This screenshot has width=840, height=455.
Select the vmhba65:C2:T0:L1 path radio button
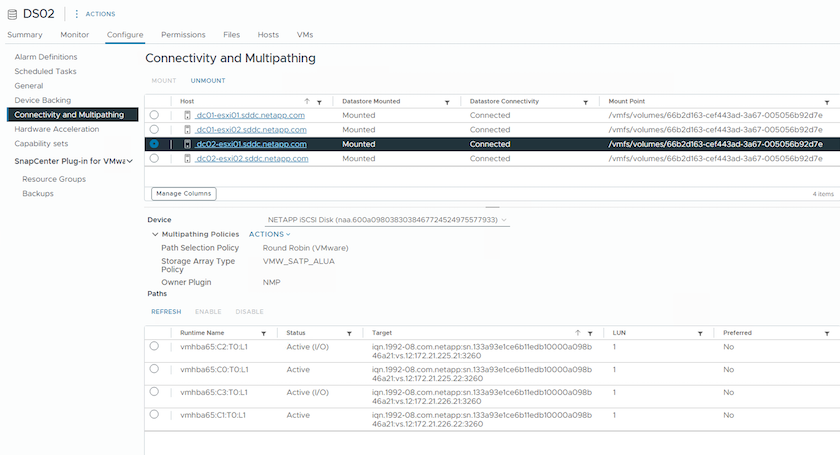point(154,346)
